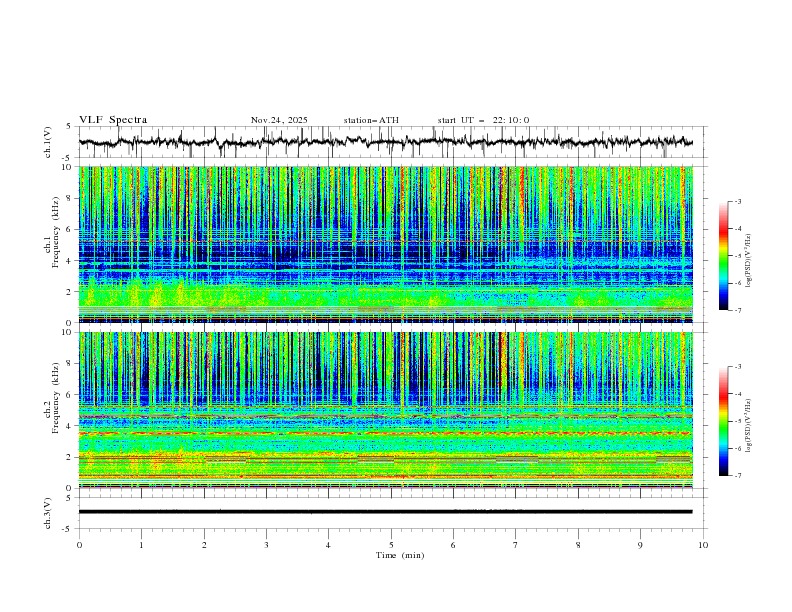Click the 'VLF Spectra' title text
Viewport: 792px width, 612px height.
pos(113,120)
